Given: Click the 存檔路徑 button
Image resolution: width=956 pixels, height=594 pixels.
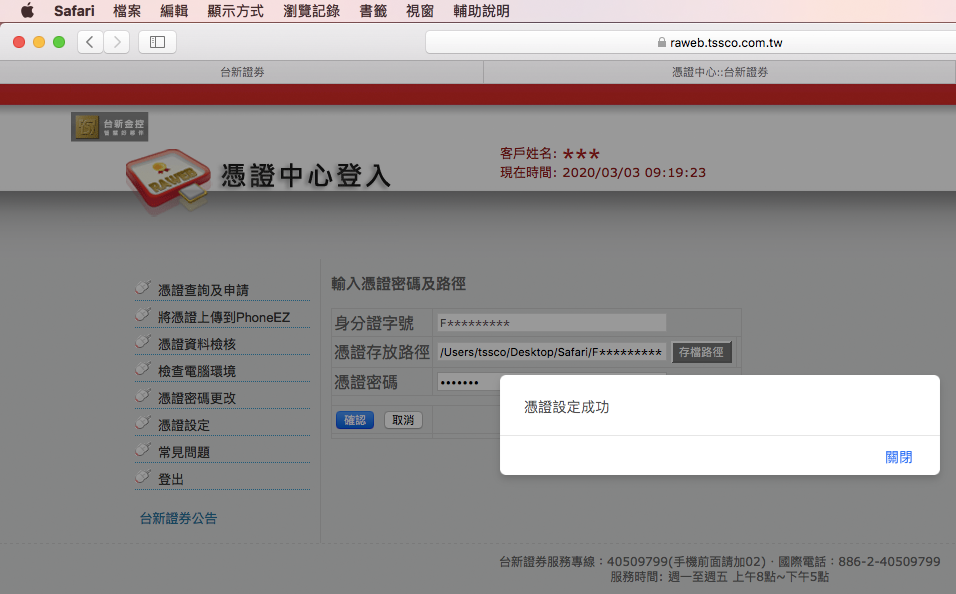Looking at the screenshot, I should click(701, 352).
